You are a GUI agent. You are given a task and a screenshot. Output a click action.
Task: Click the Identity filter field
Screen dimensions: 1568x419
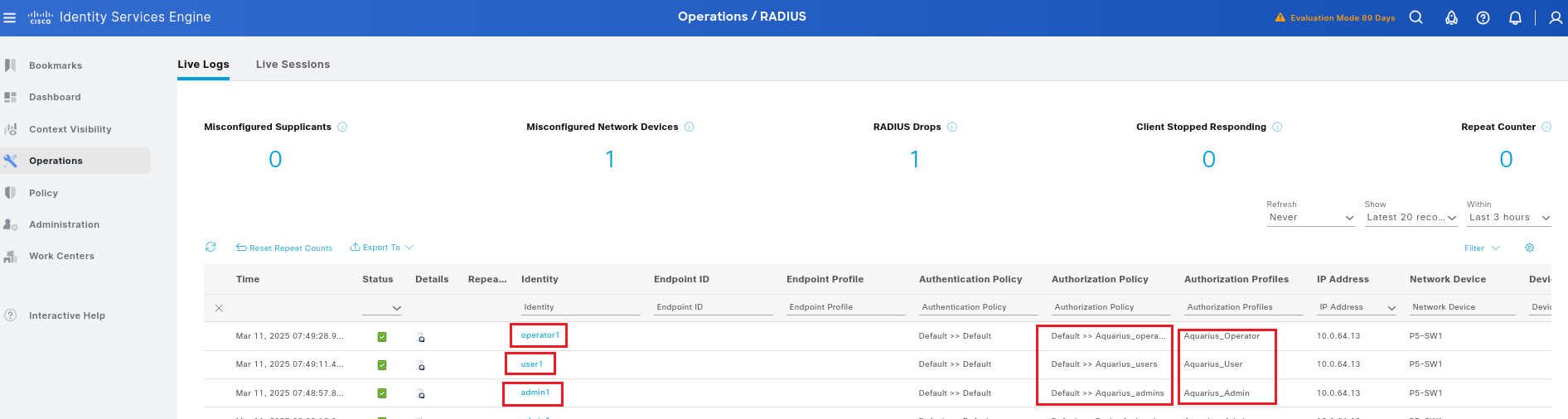point(581,307)
